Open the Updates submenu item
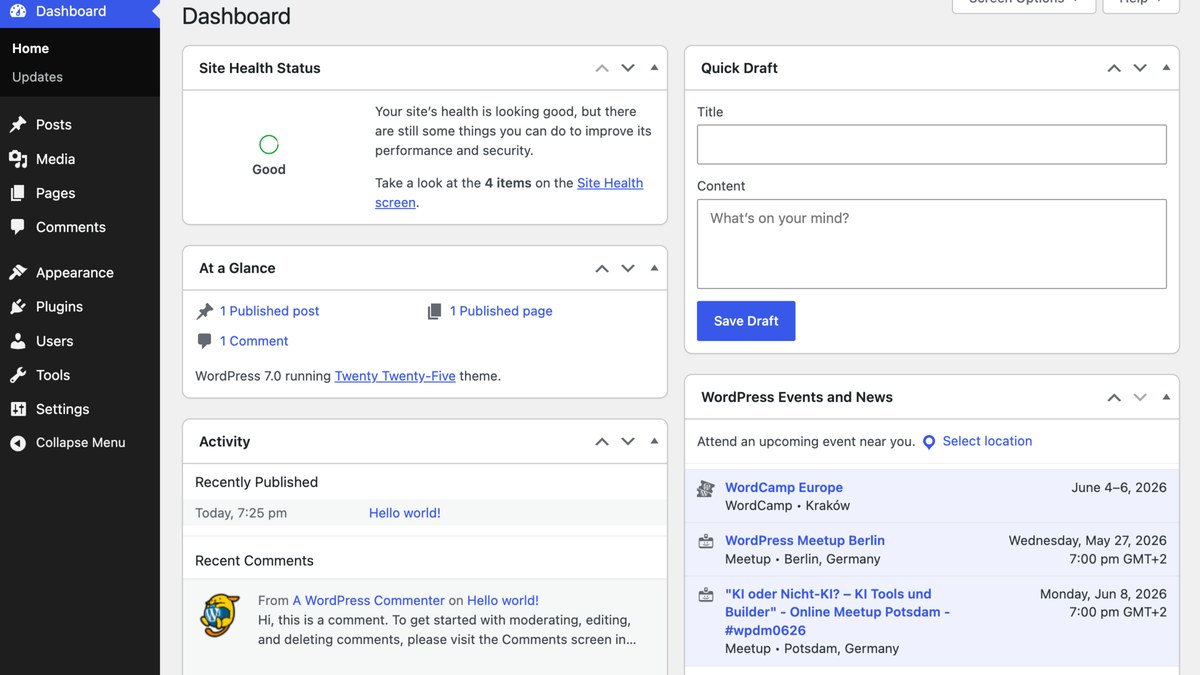The height and width of the screenshot is (675, 1200). 37,77
